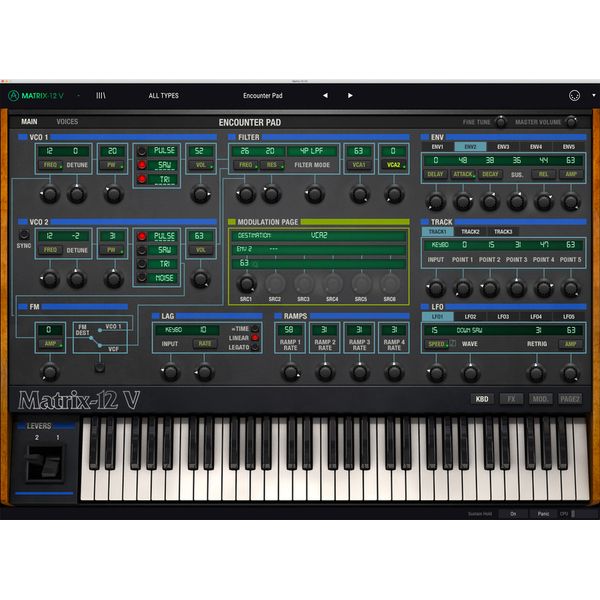
Task: Click the VCO 2 PW knob
Action: 113,279
